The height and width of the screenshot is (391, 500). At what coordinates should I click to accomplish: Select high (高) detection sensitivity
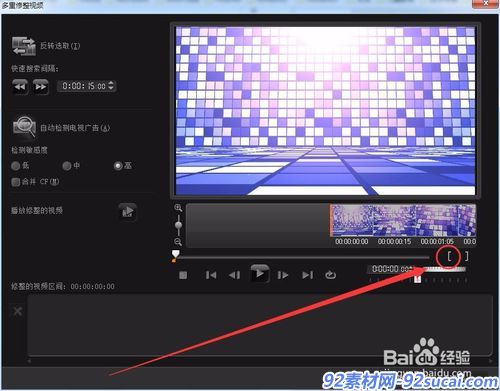pos(118,166)
